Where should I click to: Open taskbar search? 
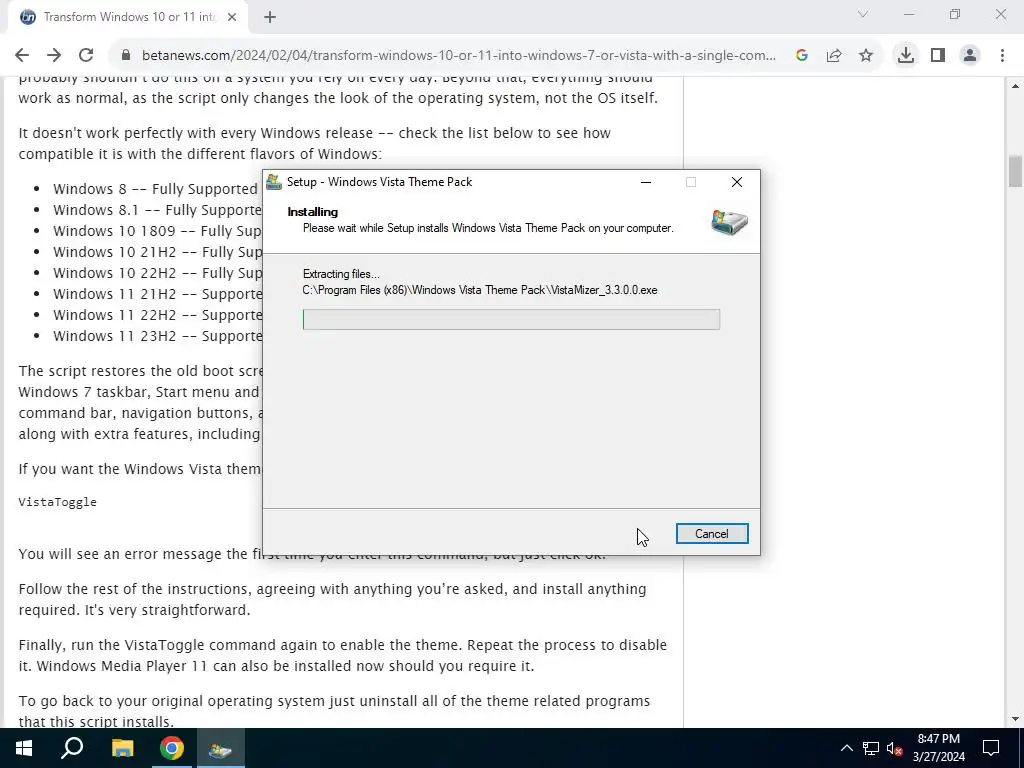coord(72,748)
